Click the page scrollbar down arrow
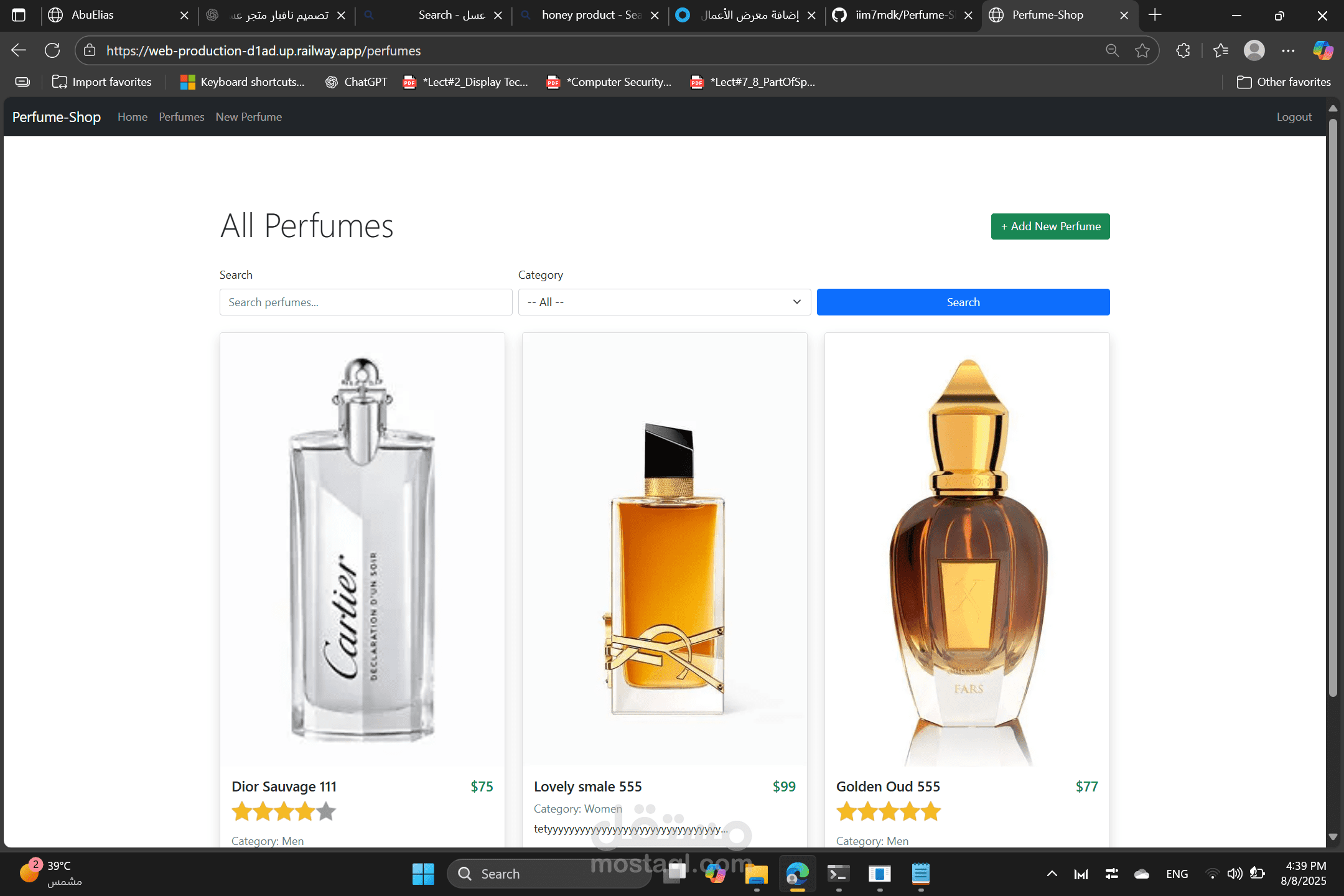The height and width of the screenshot is (896, 1344). point(1333,837)
